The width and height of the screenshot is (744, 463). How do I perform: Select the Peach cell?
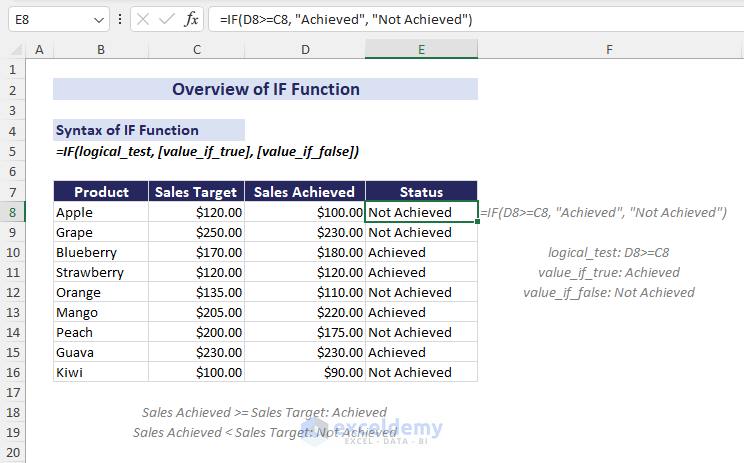(x=101, y=332)
